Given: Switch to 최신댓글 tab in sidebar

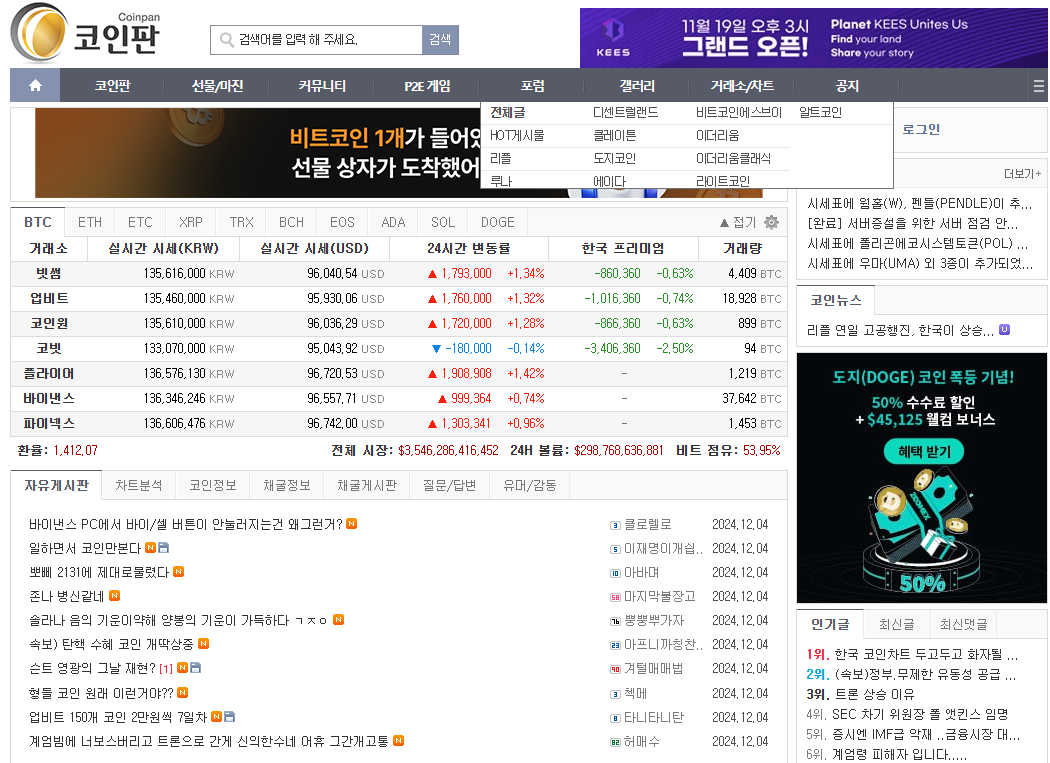Looking at the screenshot, I should pos(964,624).
